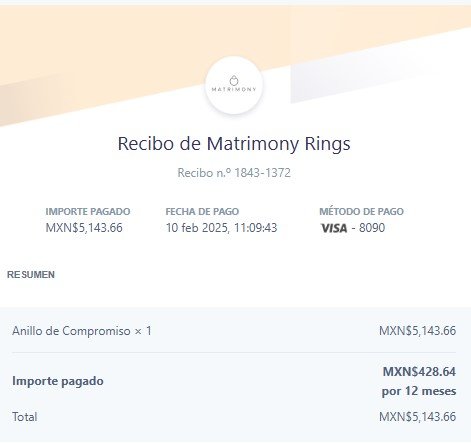
Task: Click the MÉTODO DE PAGO label
Action: point(362,211)
